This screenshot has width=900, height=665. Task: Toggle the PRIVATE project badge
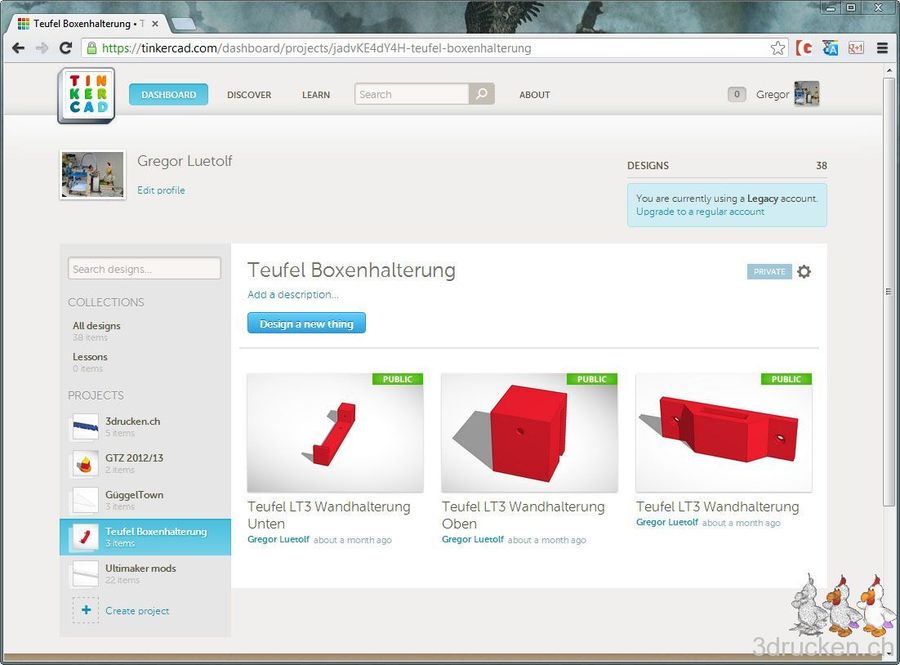(769, 271)
